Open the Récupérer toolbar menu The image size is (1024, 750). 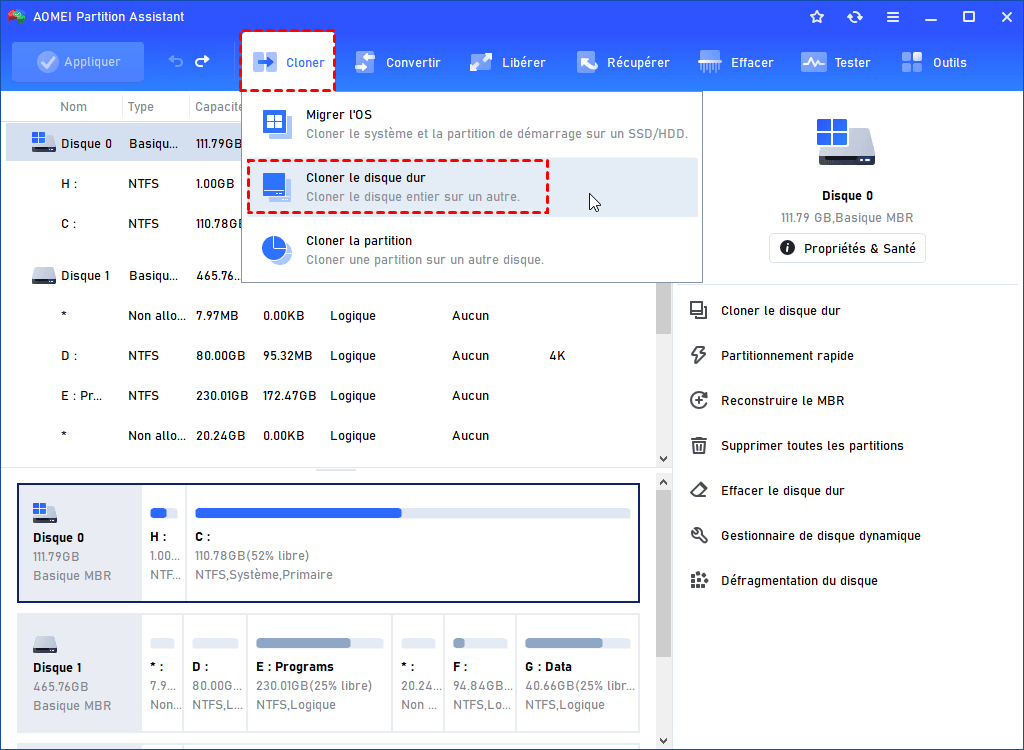coord(623,62)
